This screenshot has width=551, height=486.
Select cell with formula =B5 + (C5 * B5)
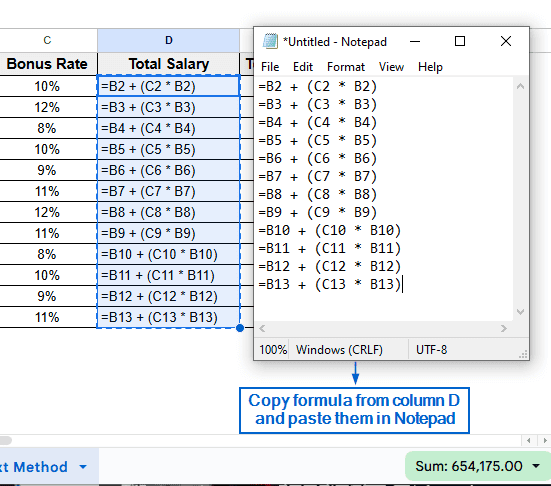tap(169, 149)
